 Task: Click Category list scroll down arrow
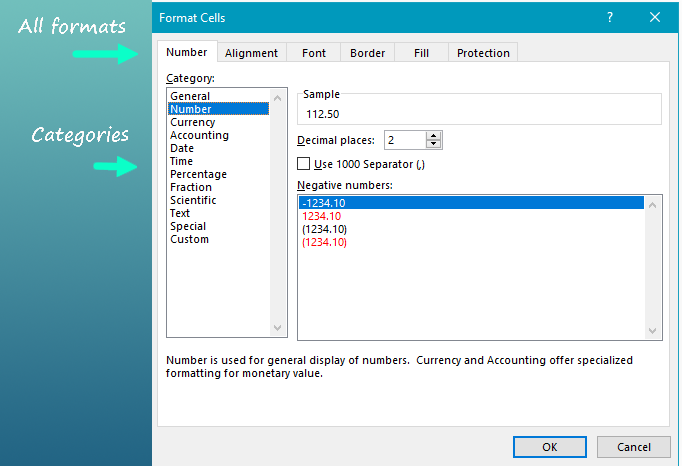(x=277, y=327)
